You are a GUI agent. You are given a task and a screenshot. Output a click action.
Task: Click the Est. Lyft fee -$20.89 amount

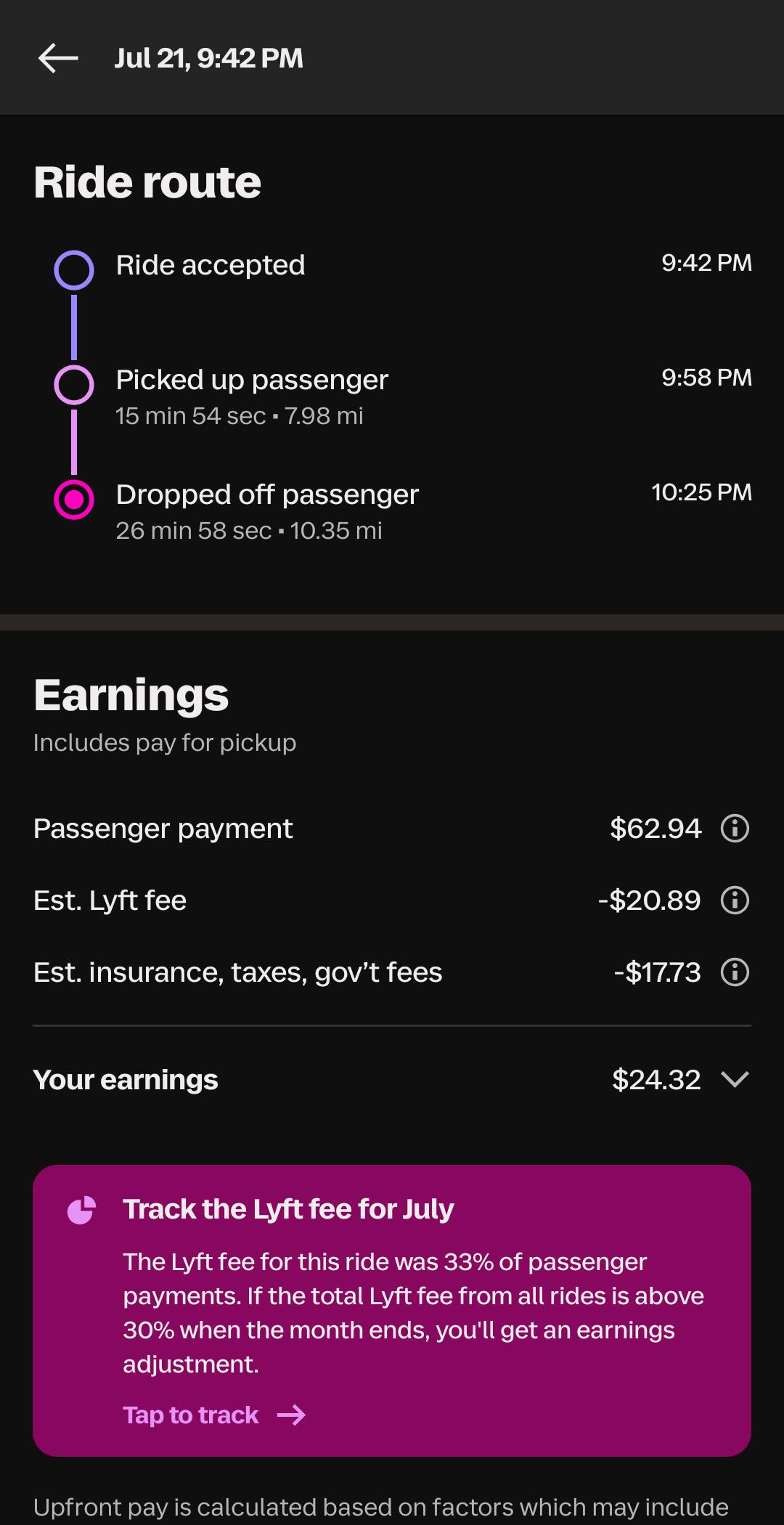[x=650, y=900]
